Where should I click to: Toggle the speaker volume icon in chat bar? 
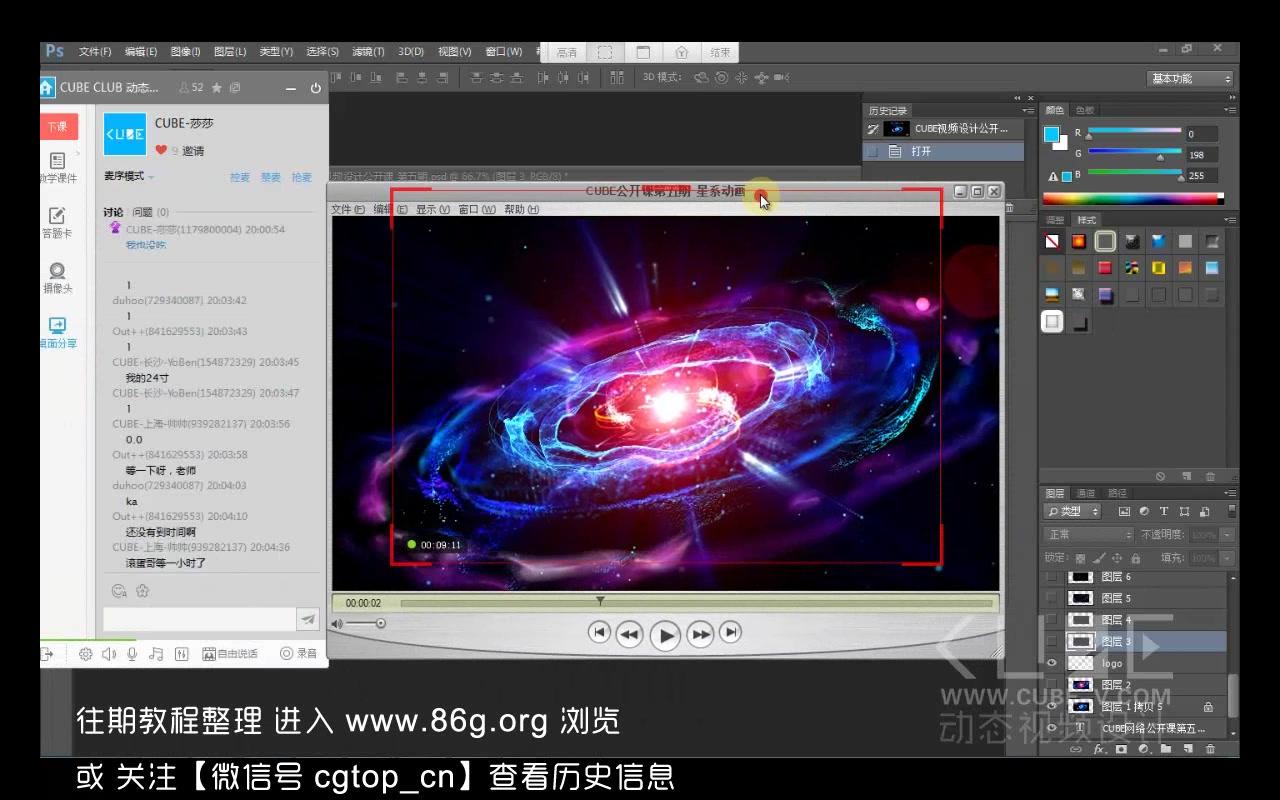109,654
